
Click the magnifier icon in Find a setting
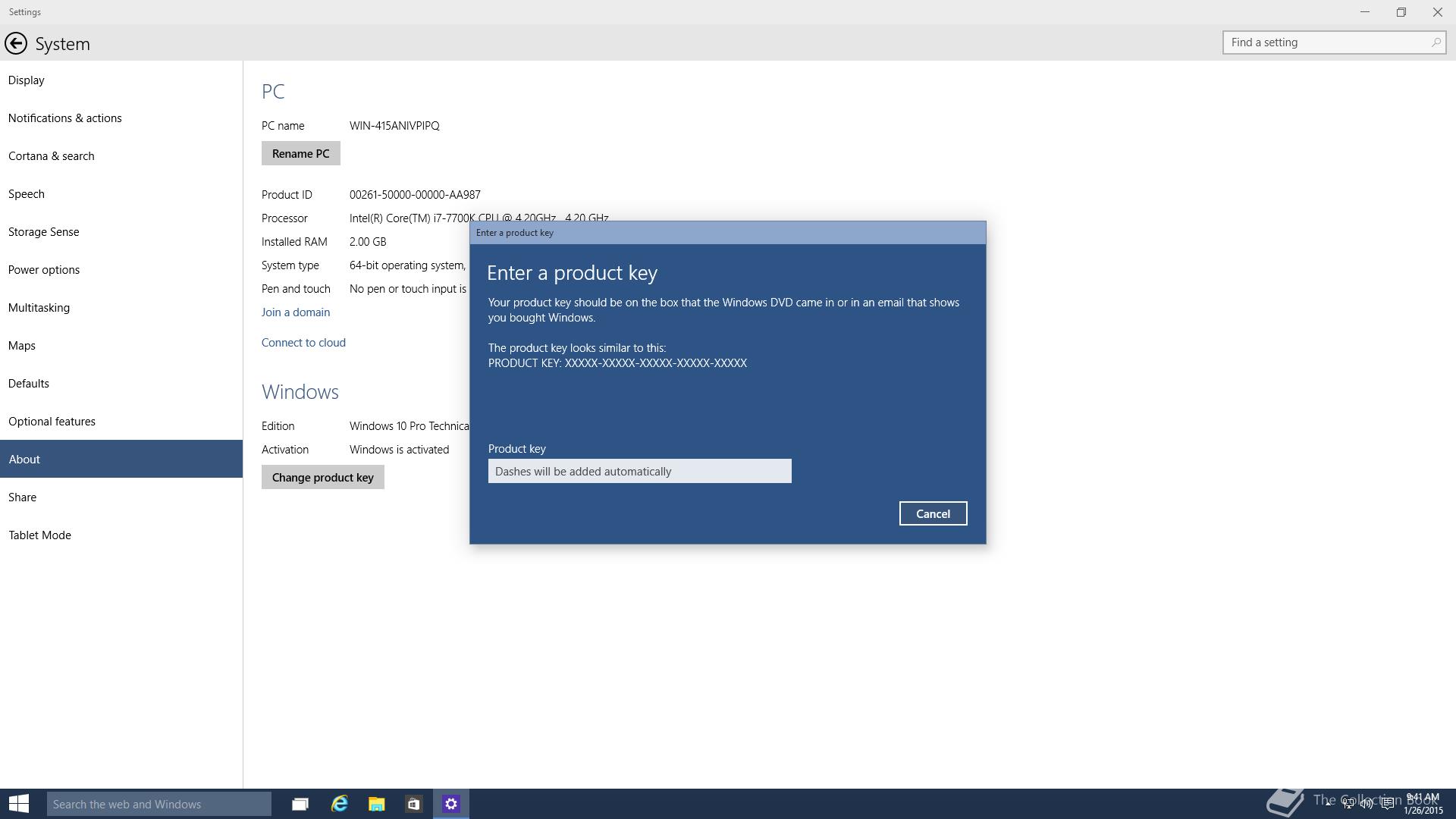pyautogui.click(x=1436, y=42)
